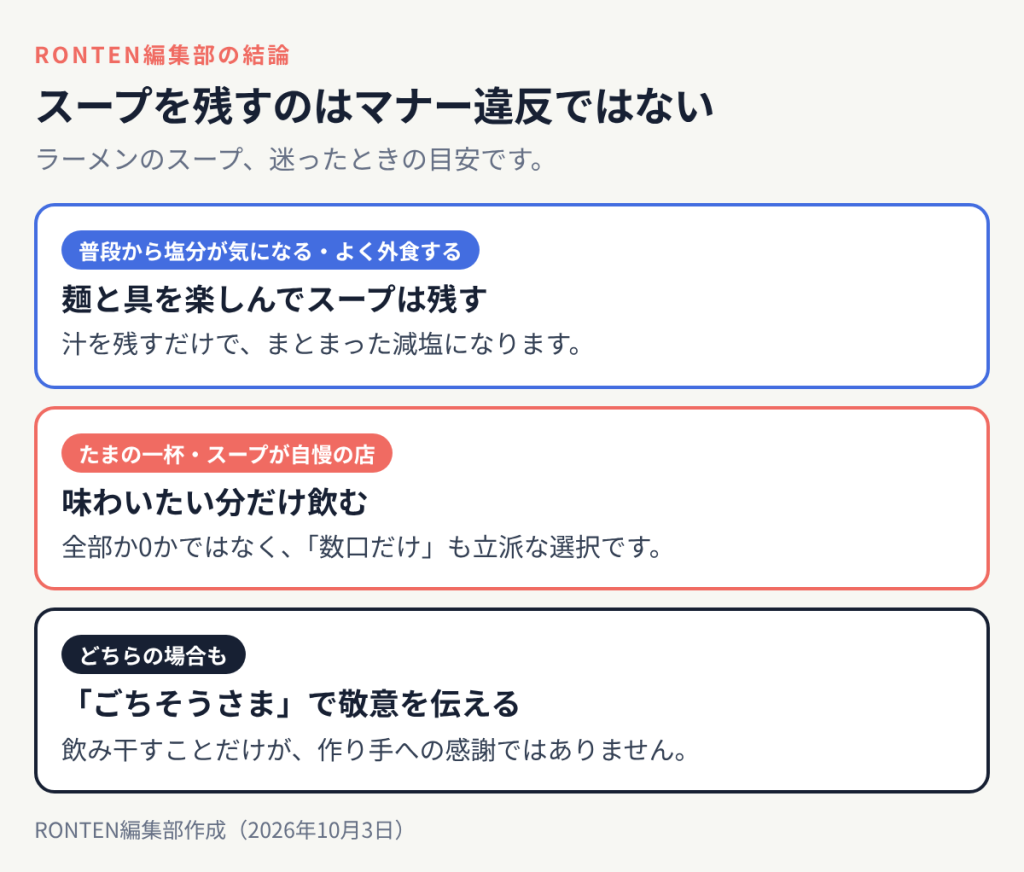This screenshot has height=872, width=1024.
Task: Click the red pill たまの一杯・スープが自慢の店
Action: click(x=227, y=453)
